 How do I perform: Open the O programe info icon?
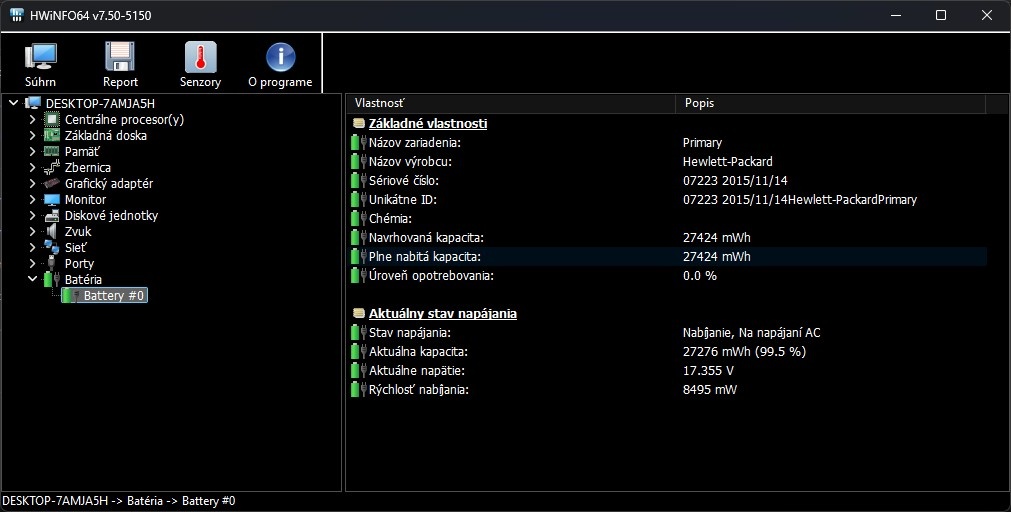[x=280, y=58]
